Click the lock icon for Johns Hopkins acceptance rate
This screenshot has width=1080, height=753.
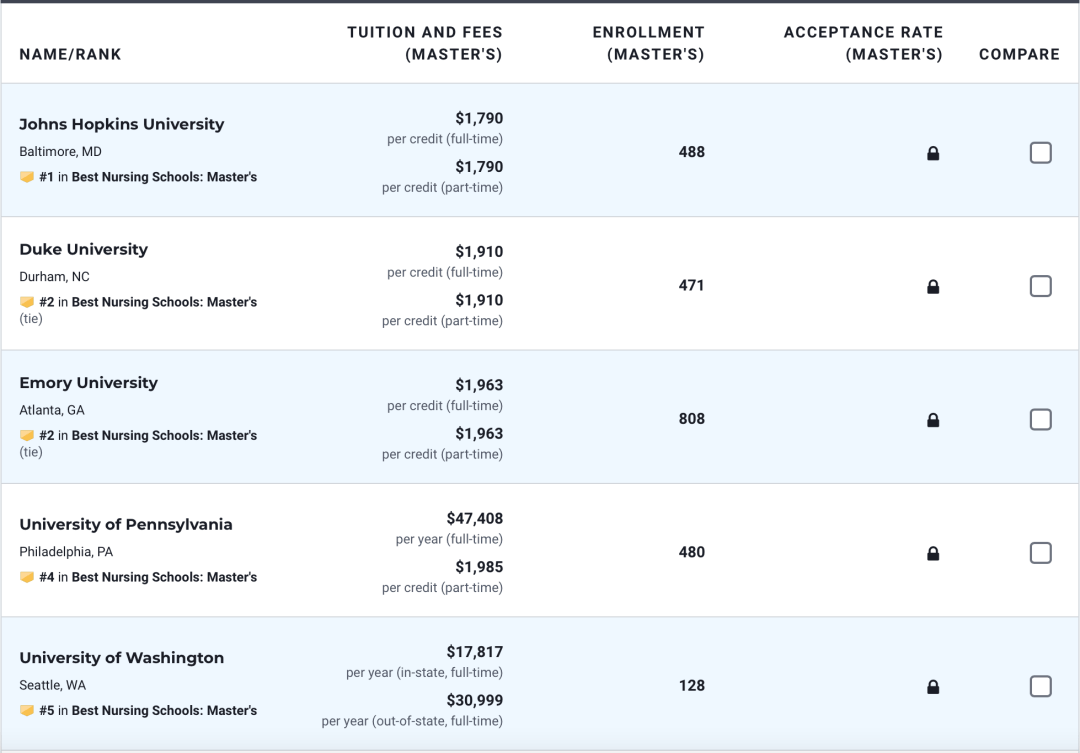point(933,153)
